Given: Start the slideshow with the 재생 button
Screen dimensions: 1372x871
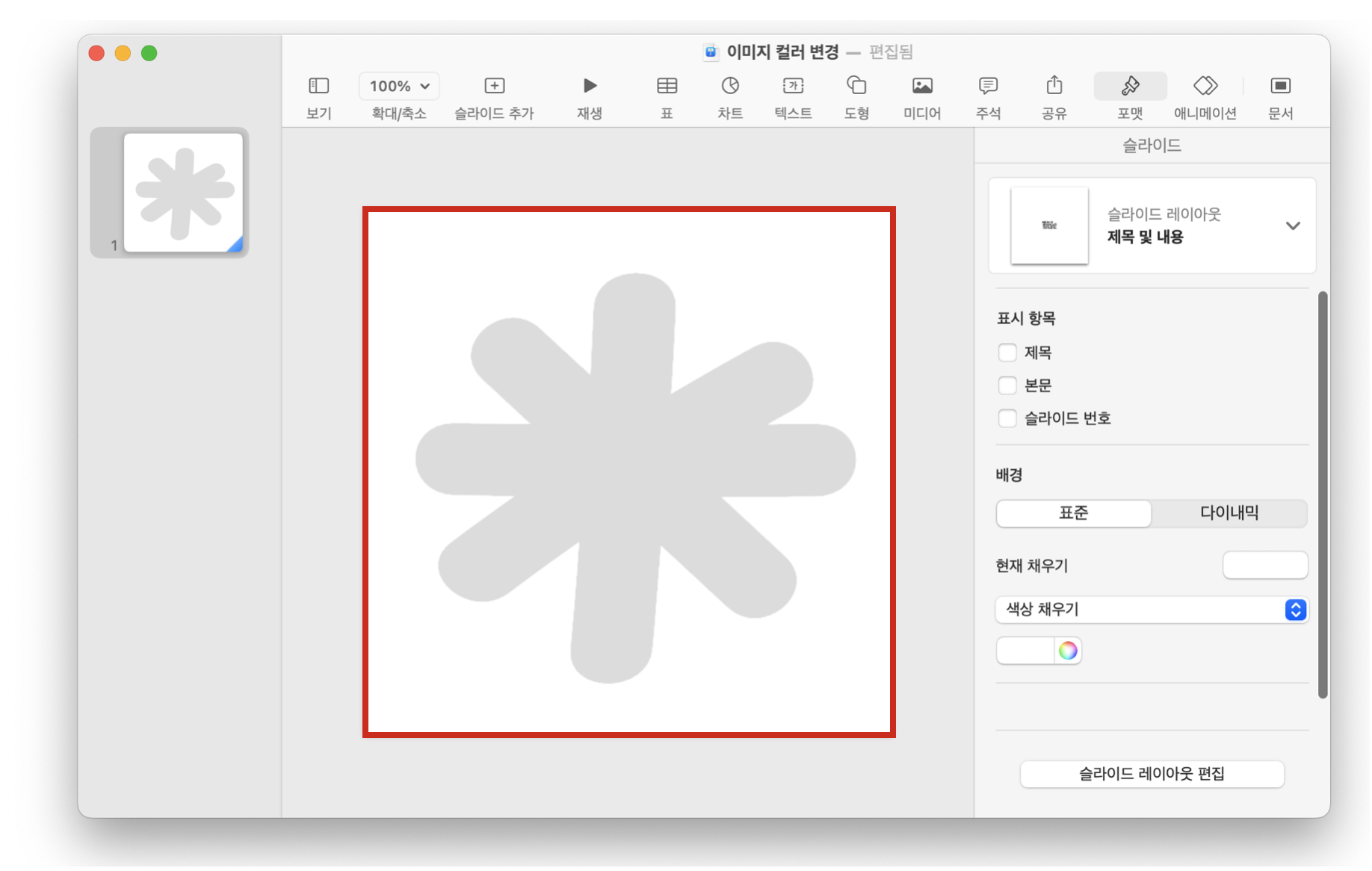Looking at the screenshot, I should 590,86.
